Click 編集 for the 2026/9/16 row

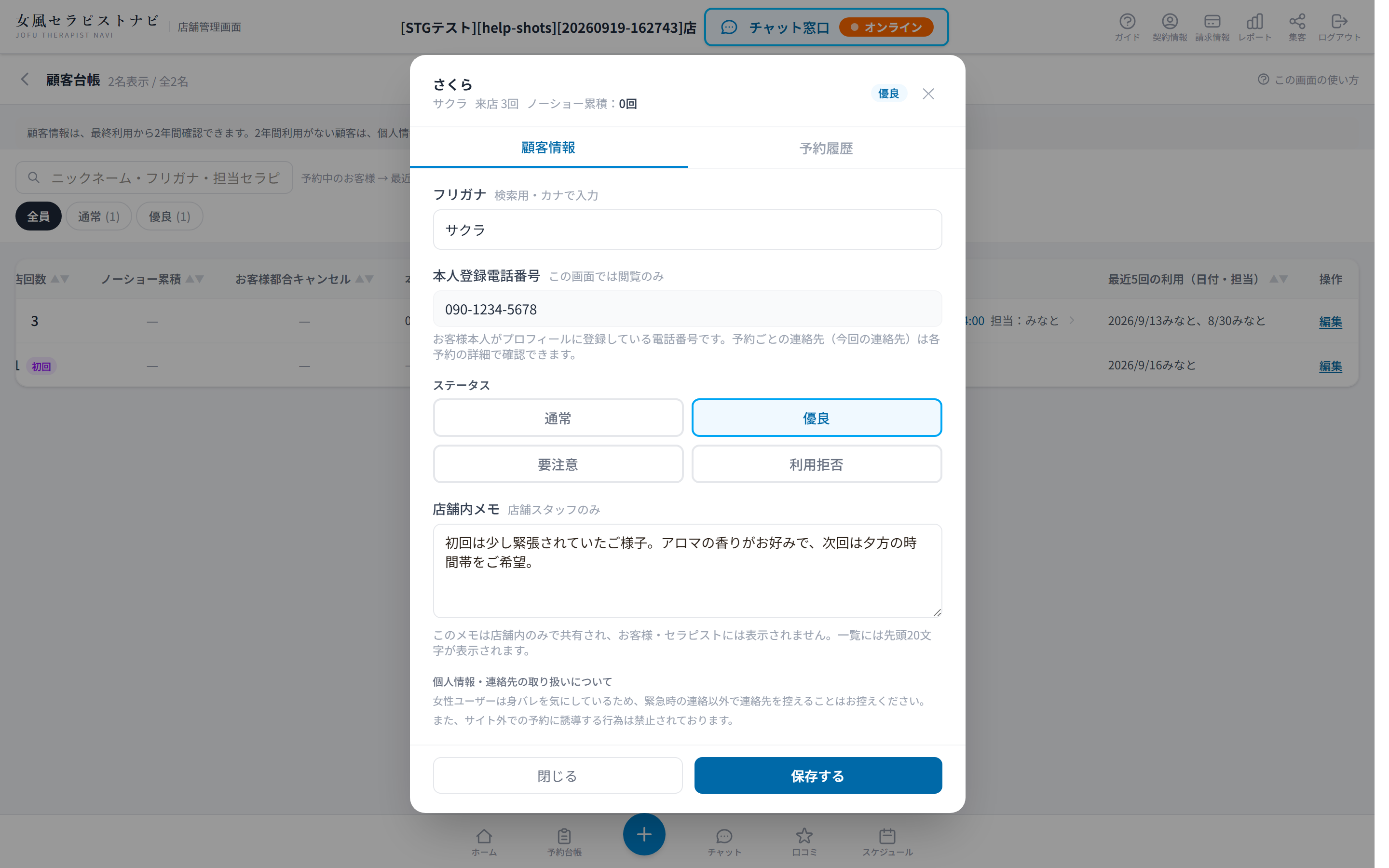coord(1330,366)
